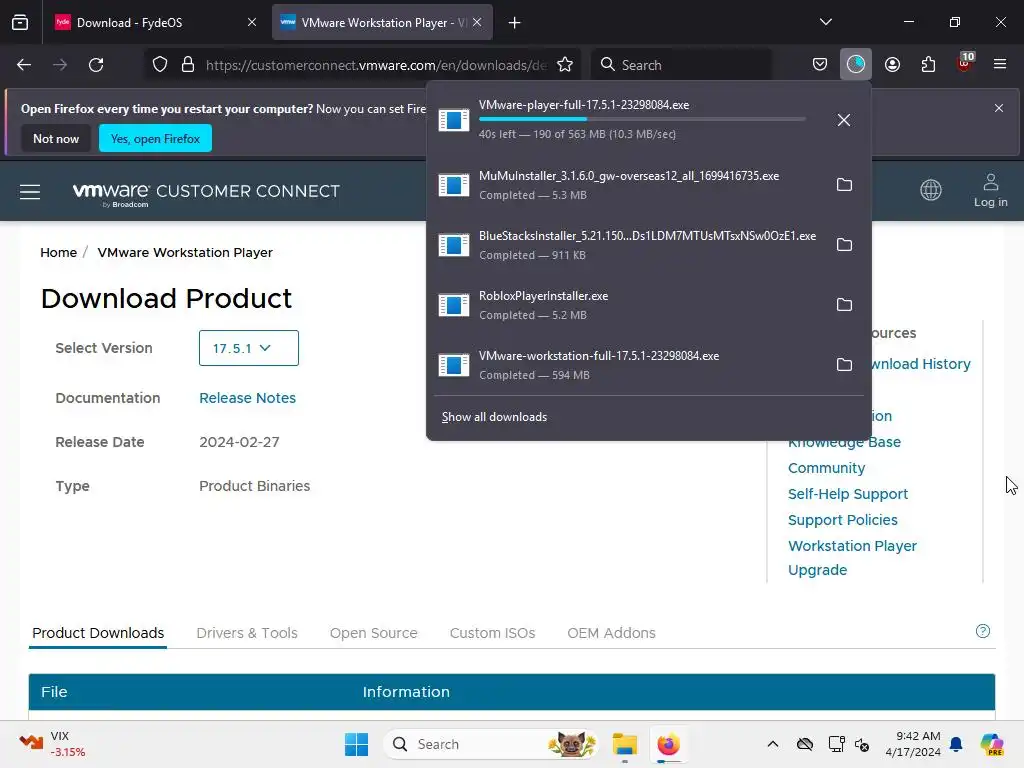1024x768 pixels.
Task: Open VIX stock widget
Action: tap(52, 744)
